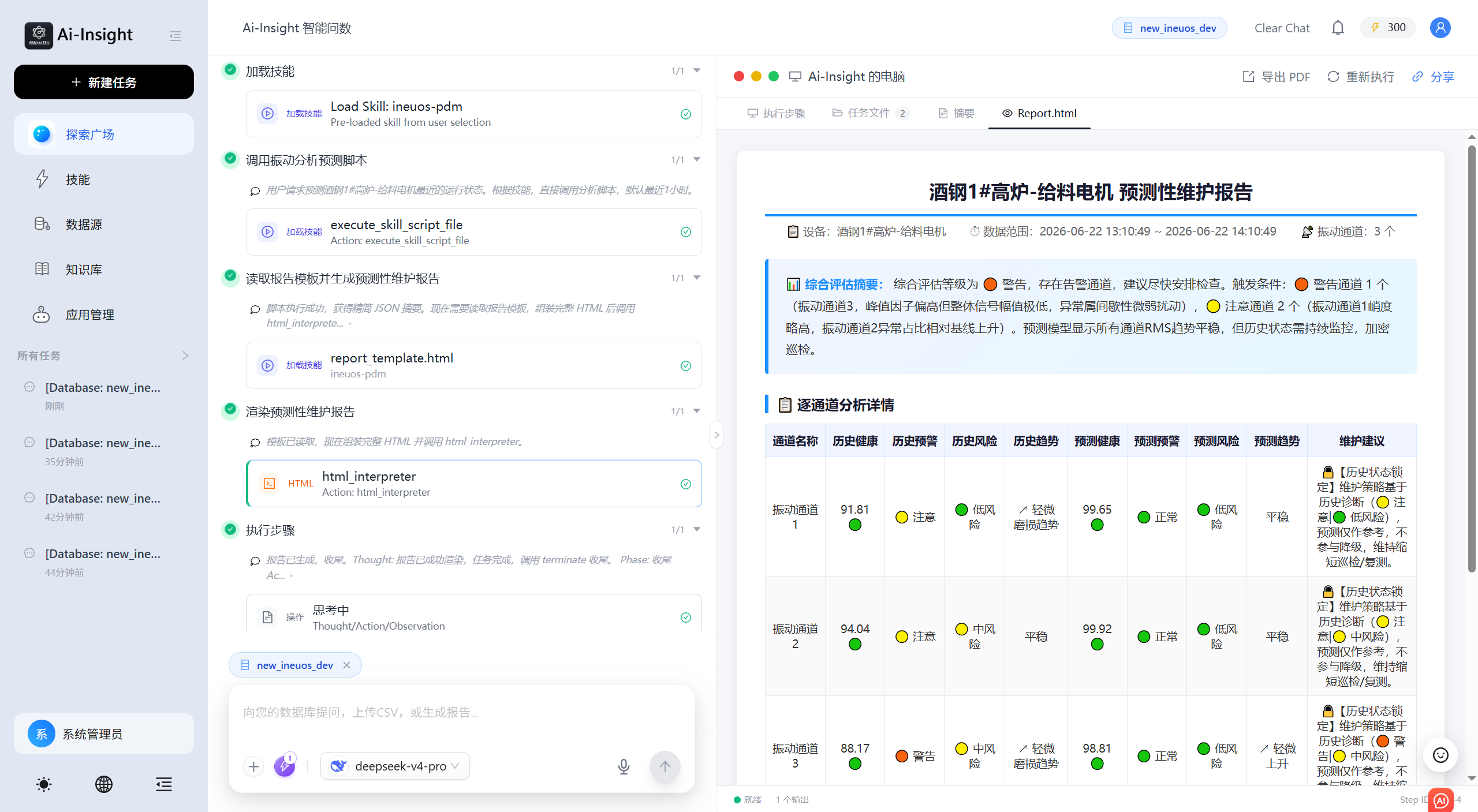
Task: Click the new_ineuos_dev database button in header
Action: point(1170,28)
